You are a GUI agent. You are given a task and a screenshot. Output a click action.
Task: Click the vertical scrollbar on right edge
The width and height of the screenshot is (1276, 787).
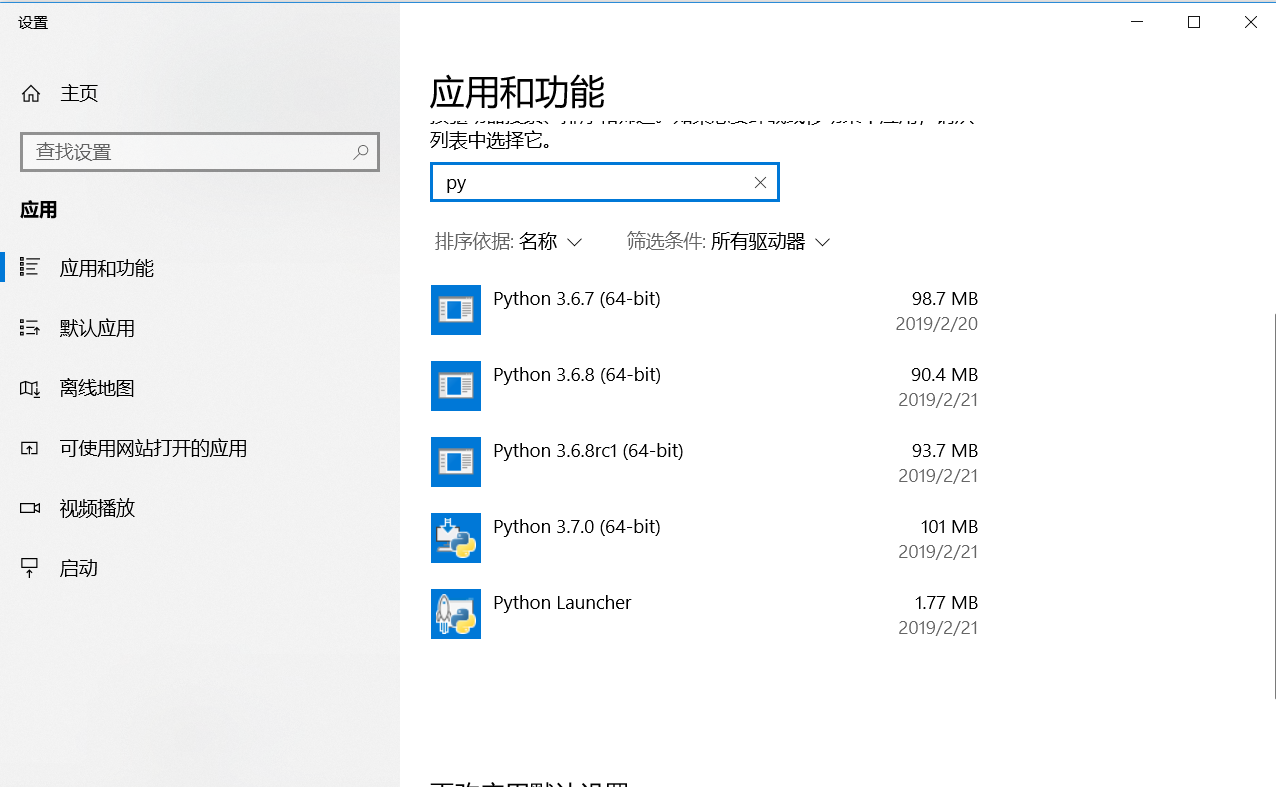coord(1273,505)
